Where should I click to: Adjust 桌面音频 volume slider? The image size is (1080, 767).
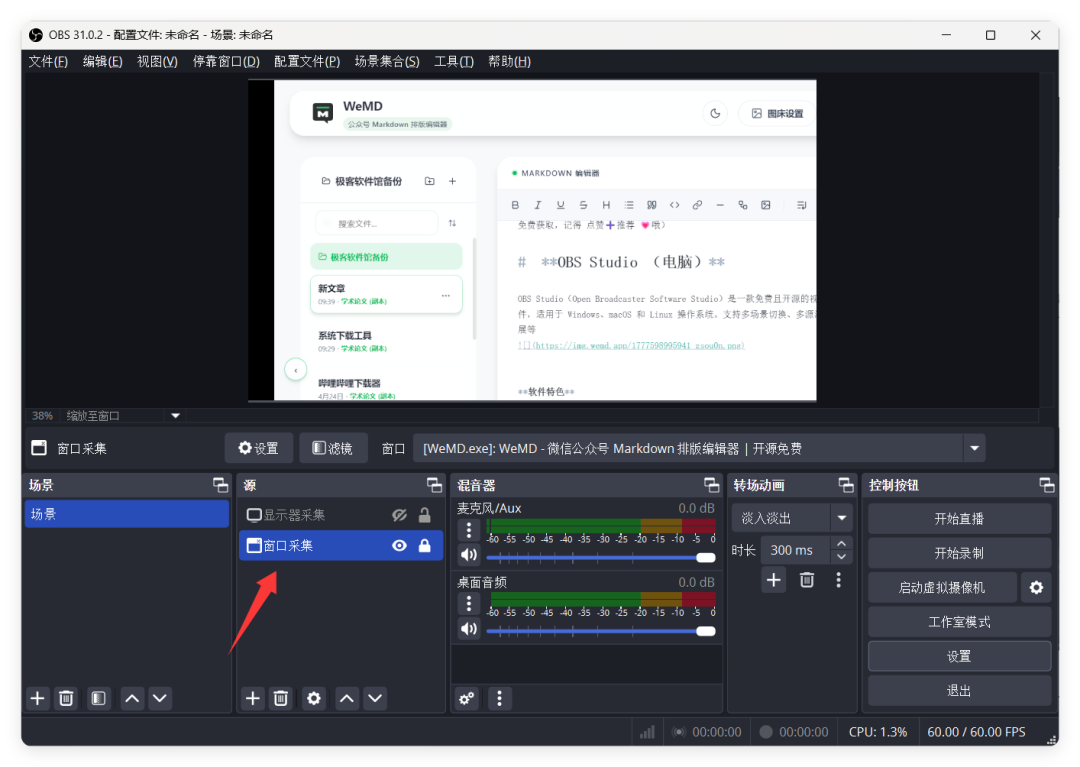point(601,631)
